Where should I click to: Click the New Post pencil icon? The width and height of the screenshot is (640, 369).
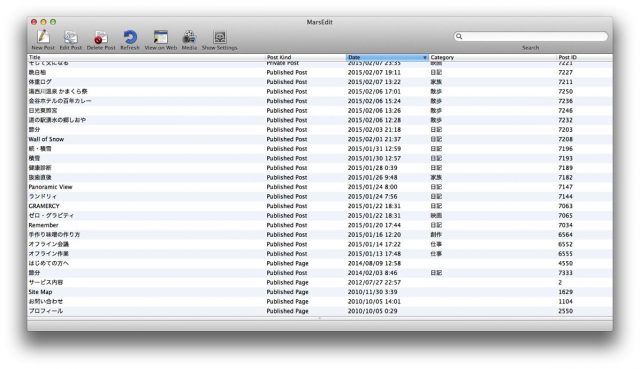[43, 37]
